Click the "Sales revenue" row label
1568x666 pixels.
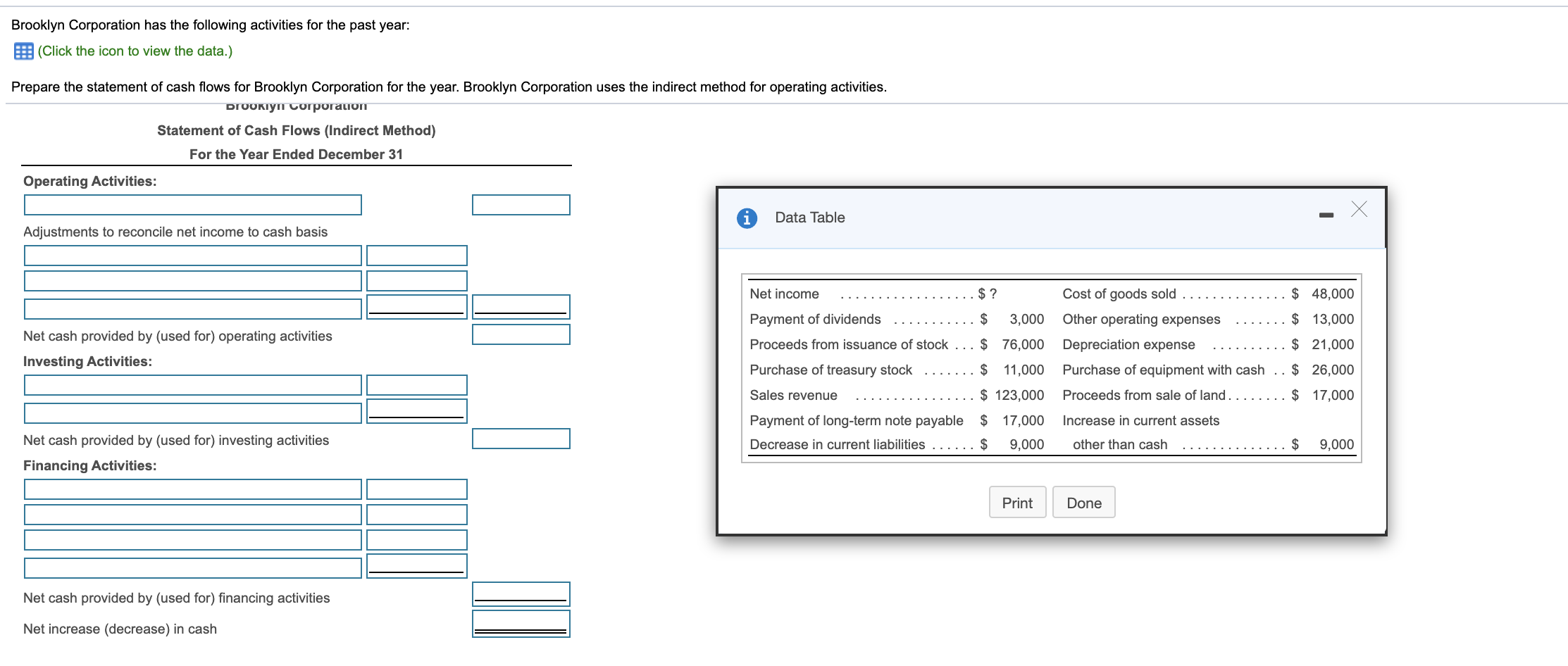click(x=793, y=395)
